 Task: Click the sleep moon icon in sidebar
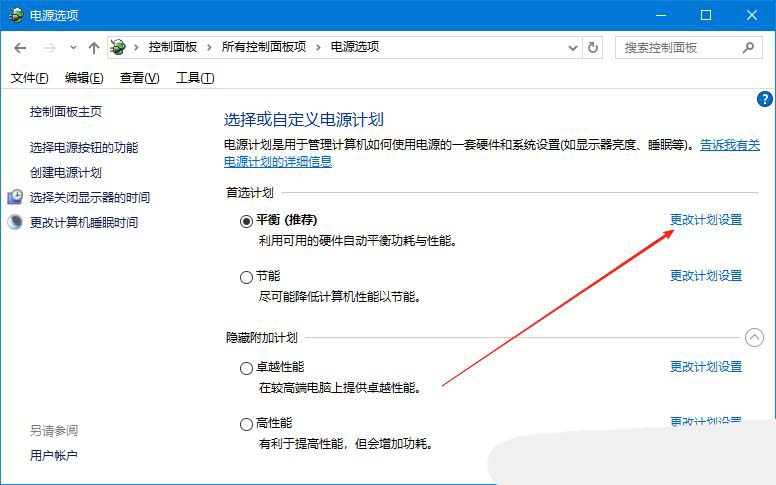[15, 222]
